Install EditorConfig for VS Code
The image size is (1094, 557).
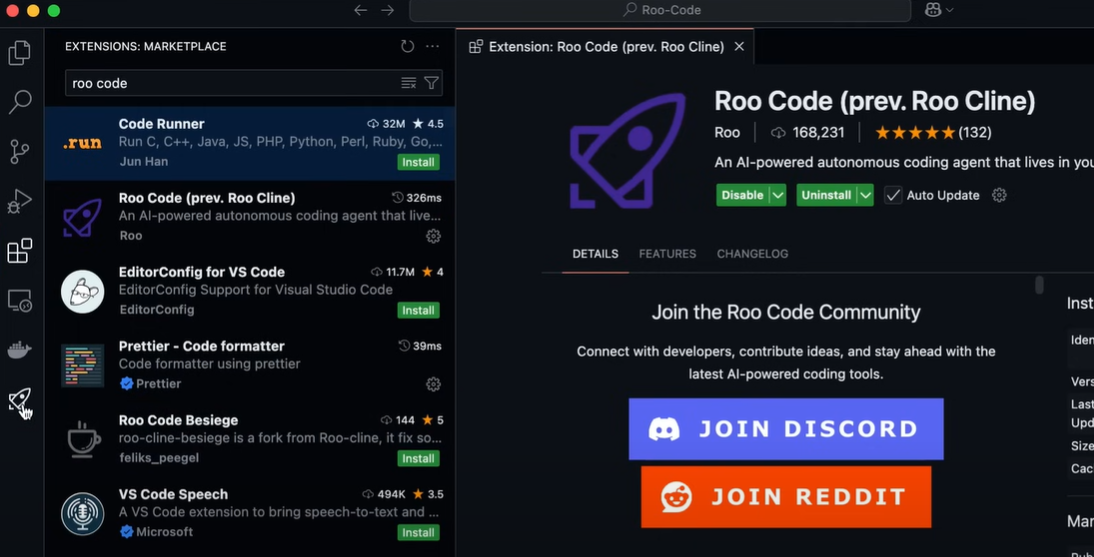[418, 310]
